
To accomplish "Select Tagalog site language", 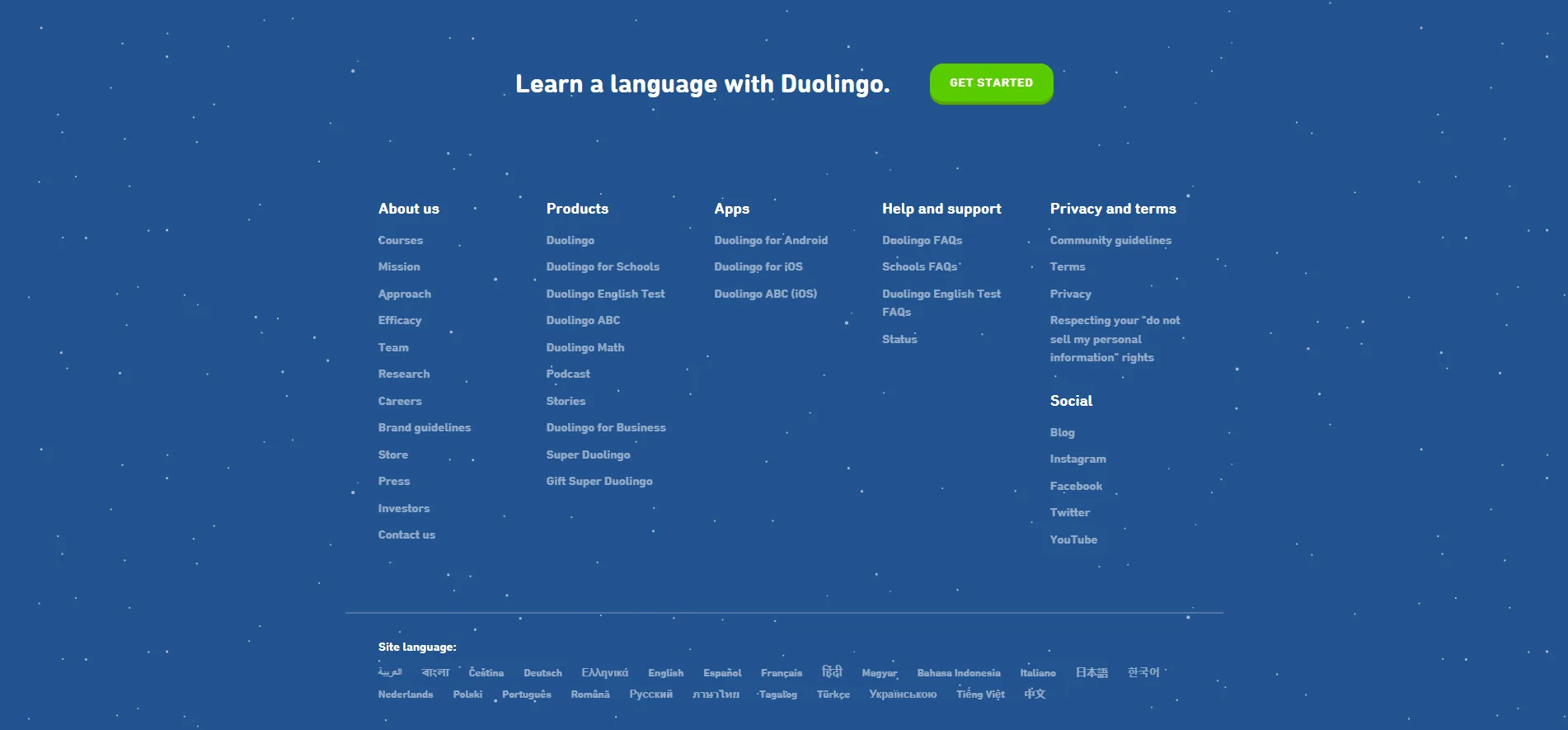I will tap(778, 695).
